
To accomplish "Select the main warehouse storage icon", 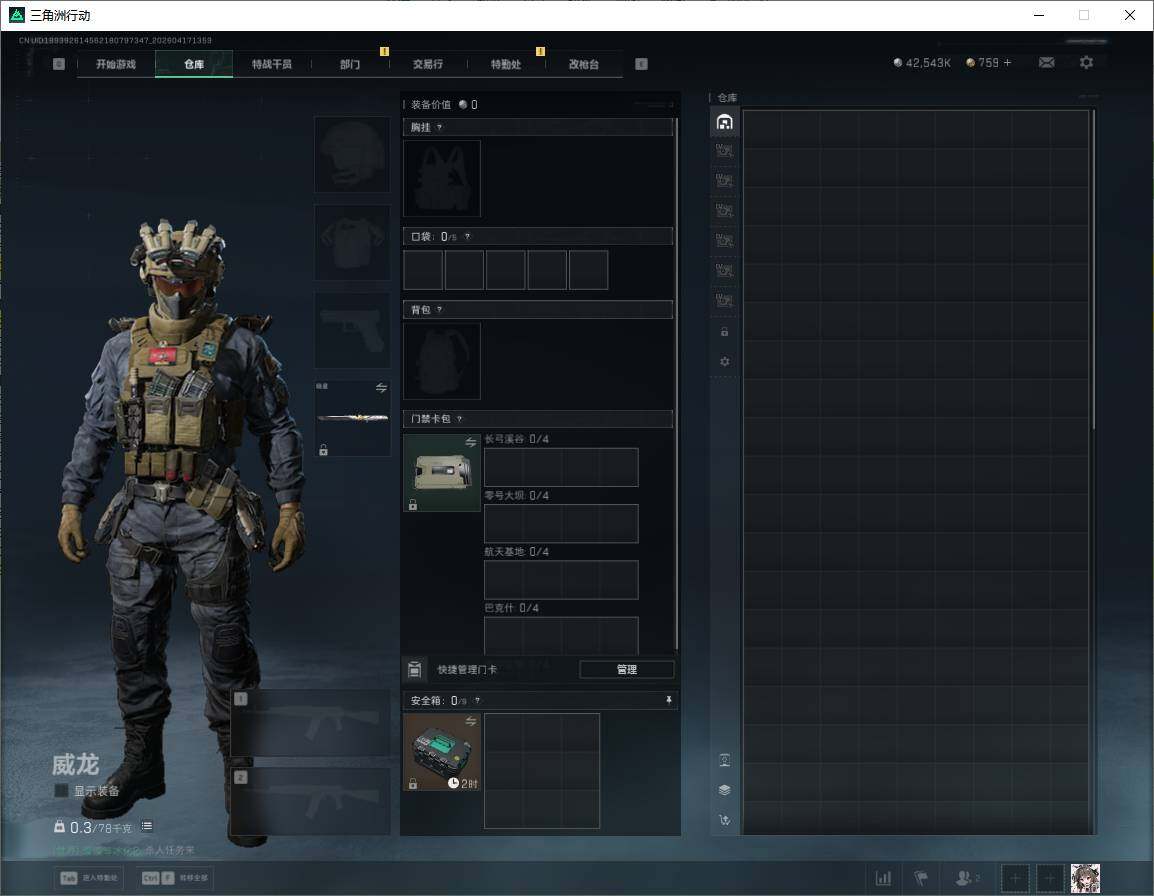I will click(724, 122).
